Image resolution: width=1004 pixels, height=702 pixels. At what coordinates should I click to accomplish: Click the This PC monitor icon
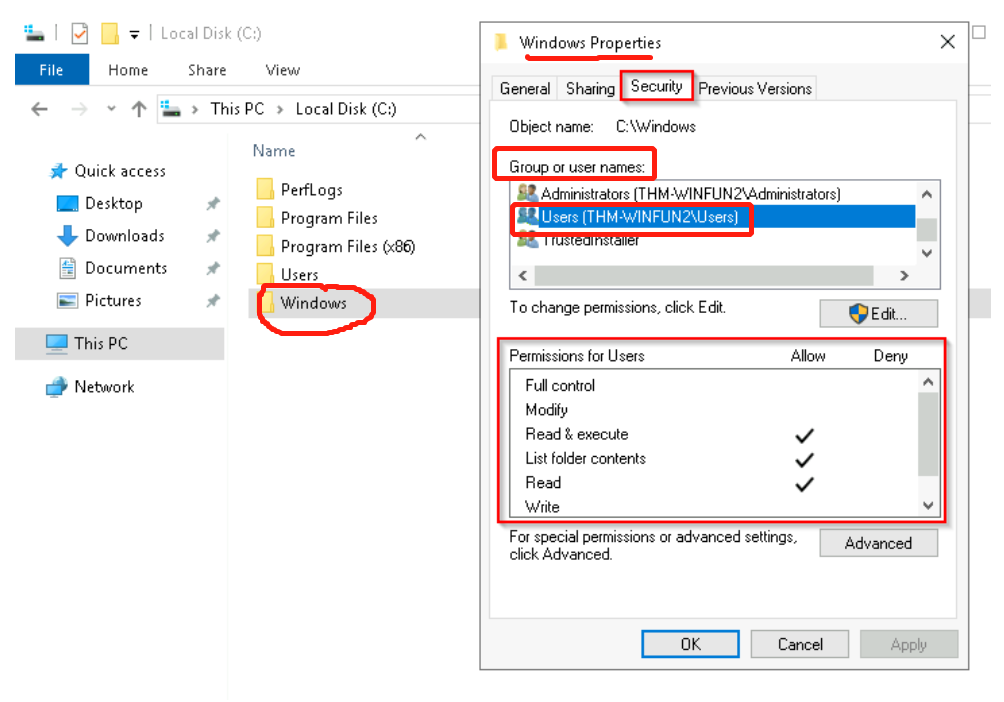click(x=57, y=343)
